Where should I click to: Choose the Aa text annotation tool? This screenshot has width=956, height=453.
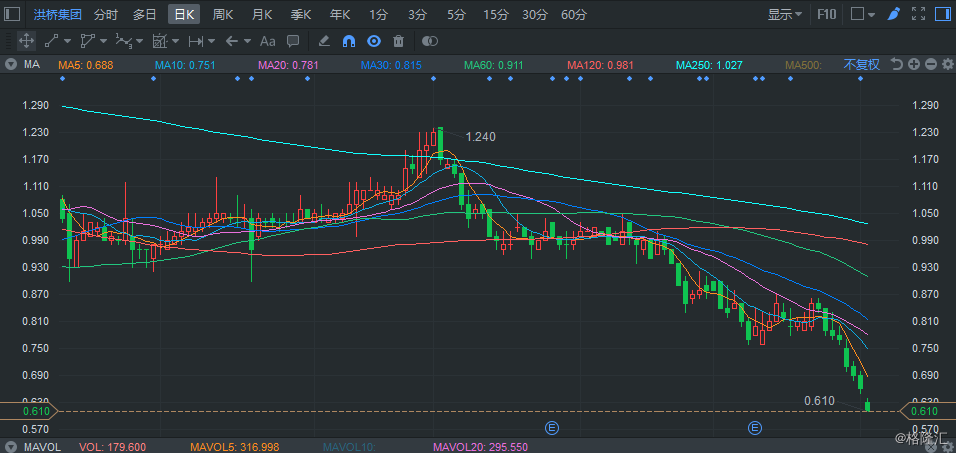[x=268, y=41]
